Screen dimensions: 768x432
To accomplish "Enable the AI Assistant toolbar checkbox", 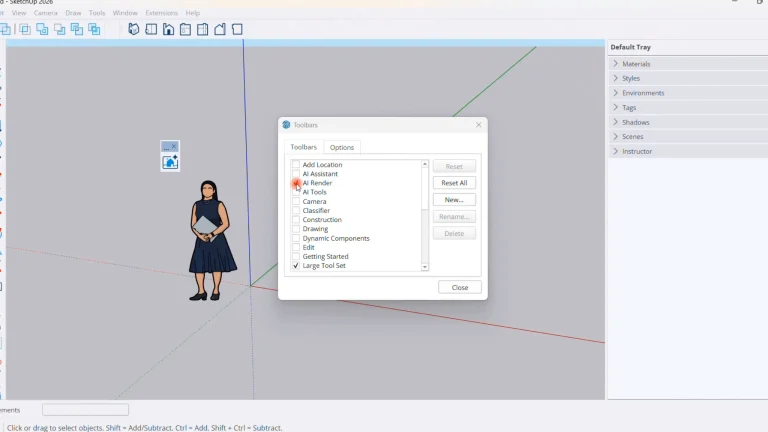I will click(x=296, y=174).
